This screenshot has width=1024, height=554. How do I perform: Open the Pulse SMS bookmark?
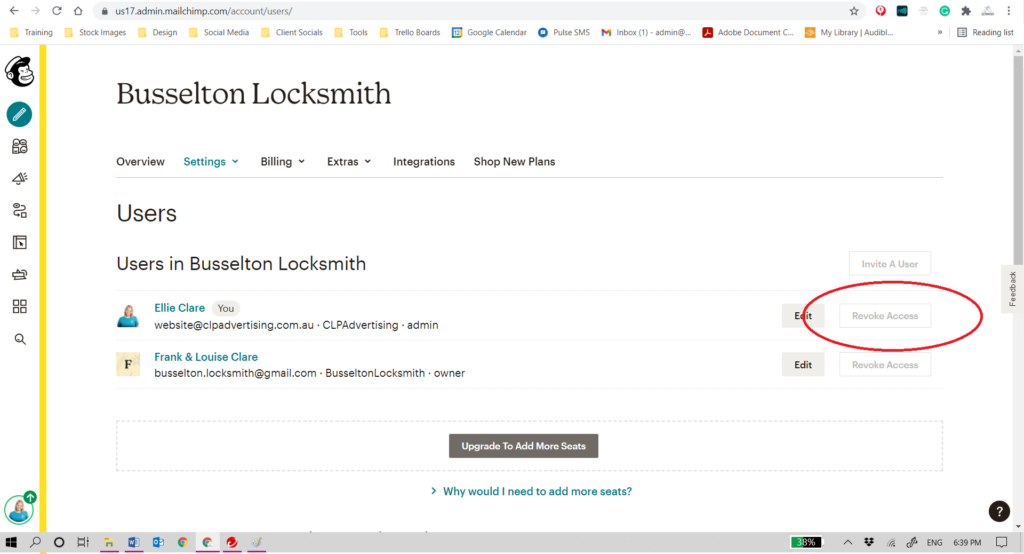pyautogui.click(x=564, y=32)
